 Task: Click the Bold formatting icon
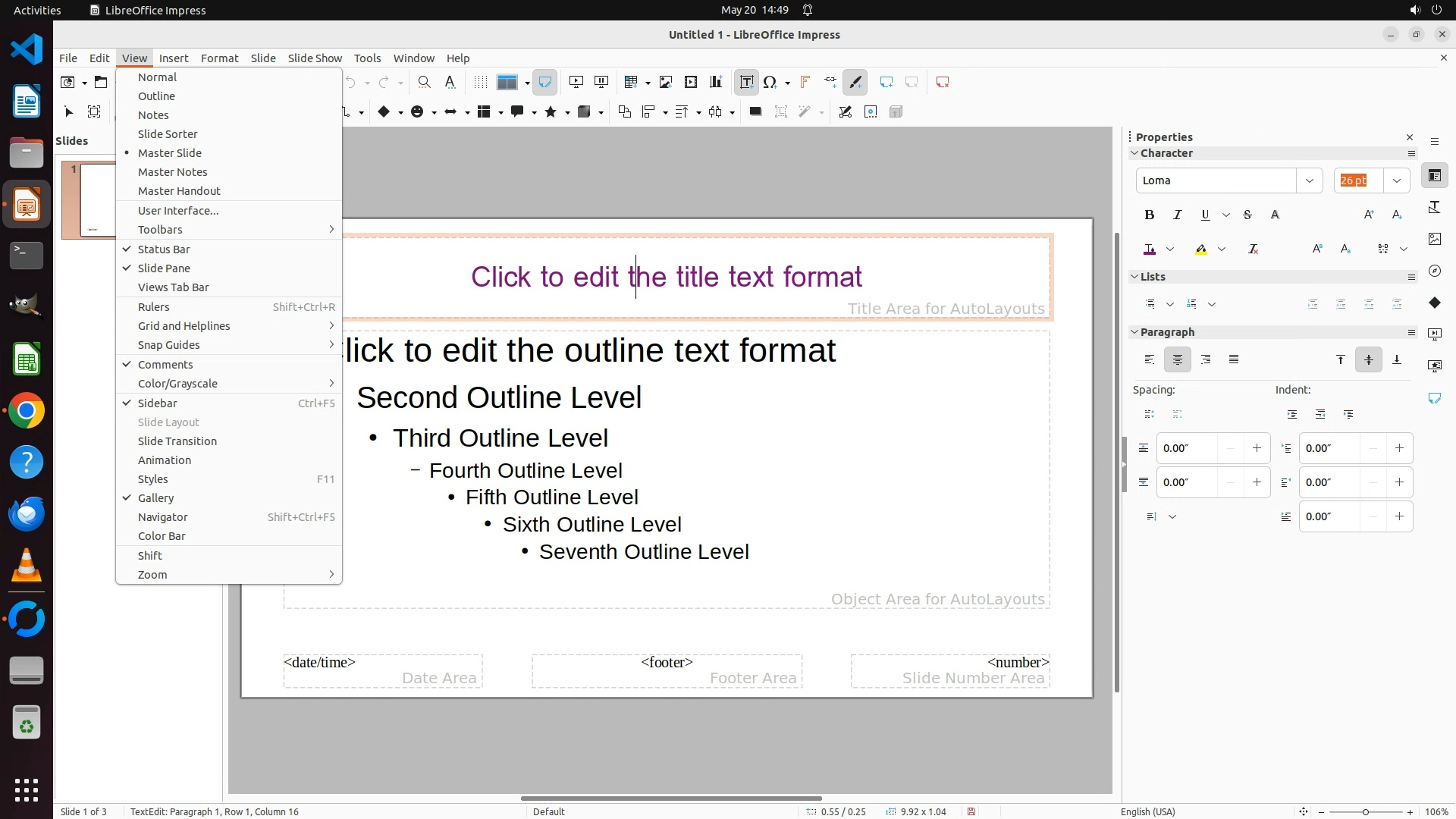coord(1149,215)
